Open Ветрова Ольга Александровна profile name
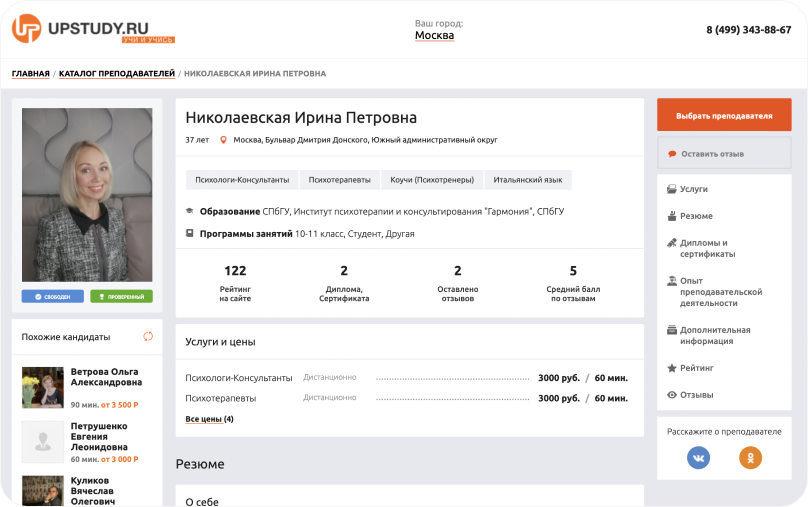This screenshot has height=507, width=808. [106, 377]
